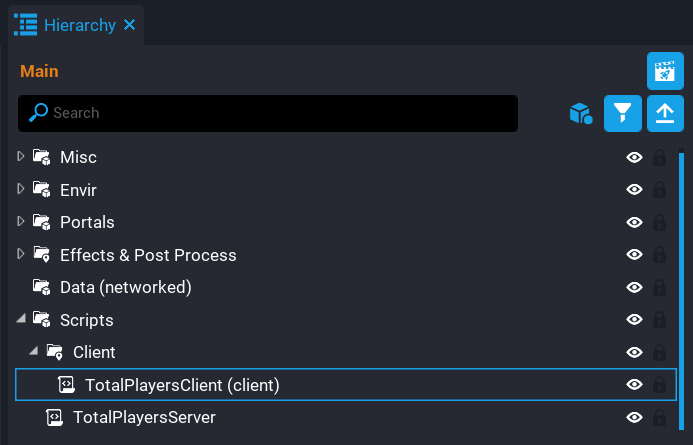The image size is (693, 445).
Task: Click the Main hierarchy label
Action: [39, 71]
